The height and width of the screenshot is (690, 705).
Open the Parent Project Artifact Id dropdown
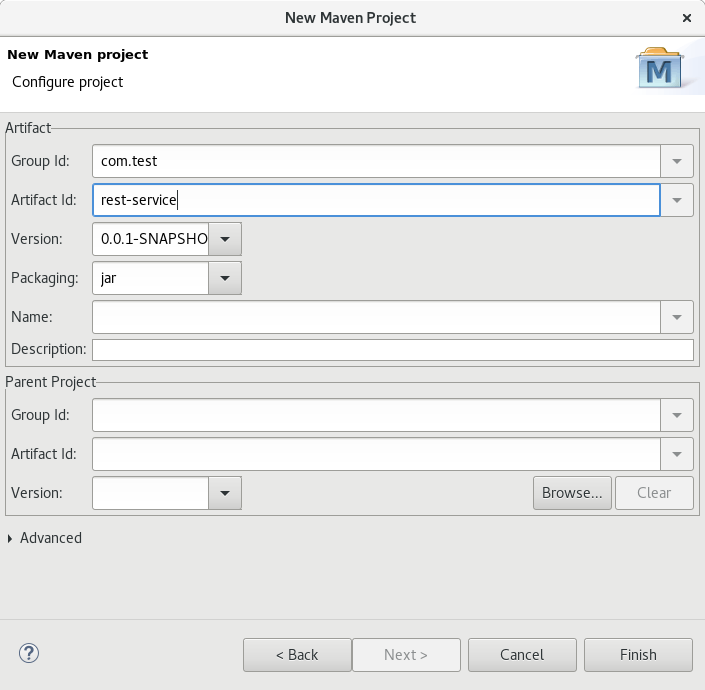677,453
